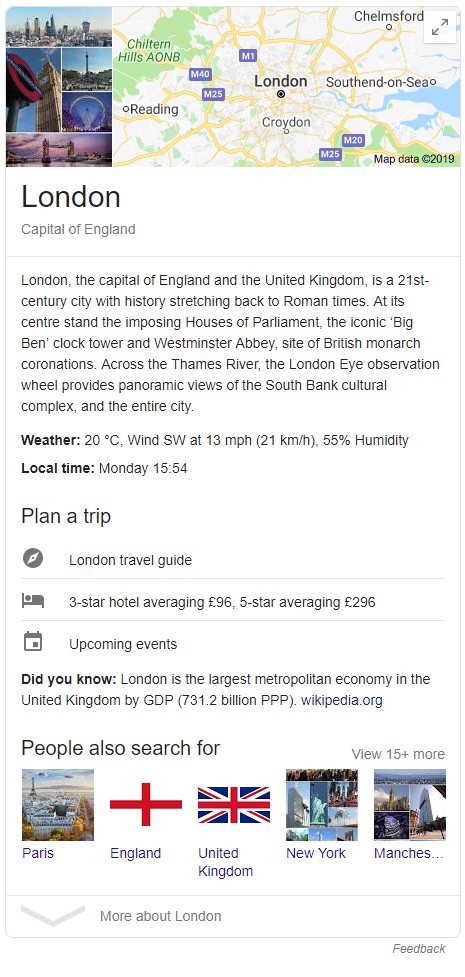Click the London marker on the map
The image size is (465, 977).
pyautogui.click(x=281, y=93)
